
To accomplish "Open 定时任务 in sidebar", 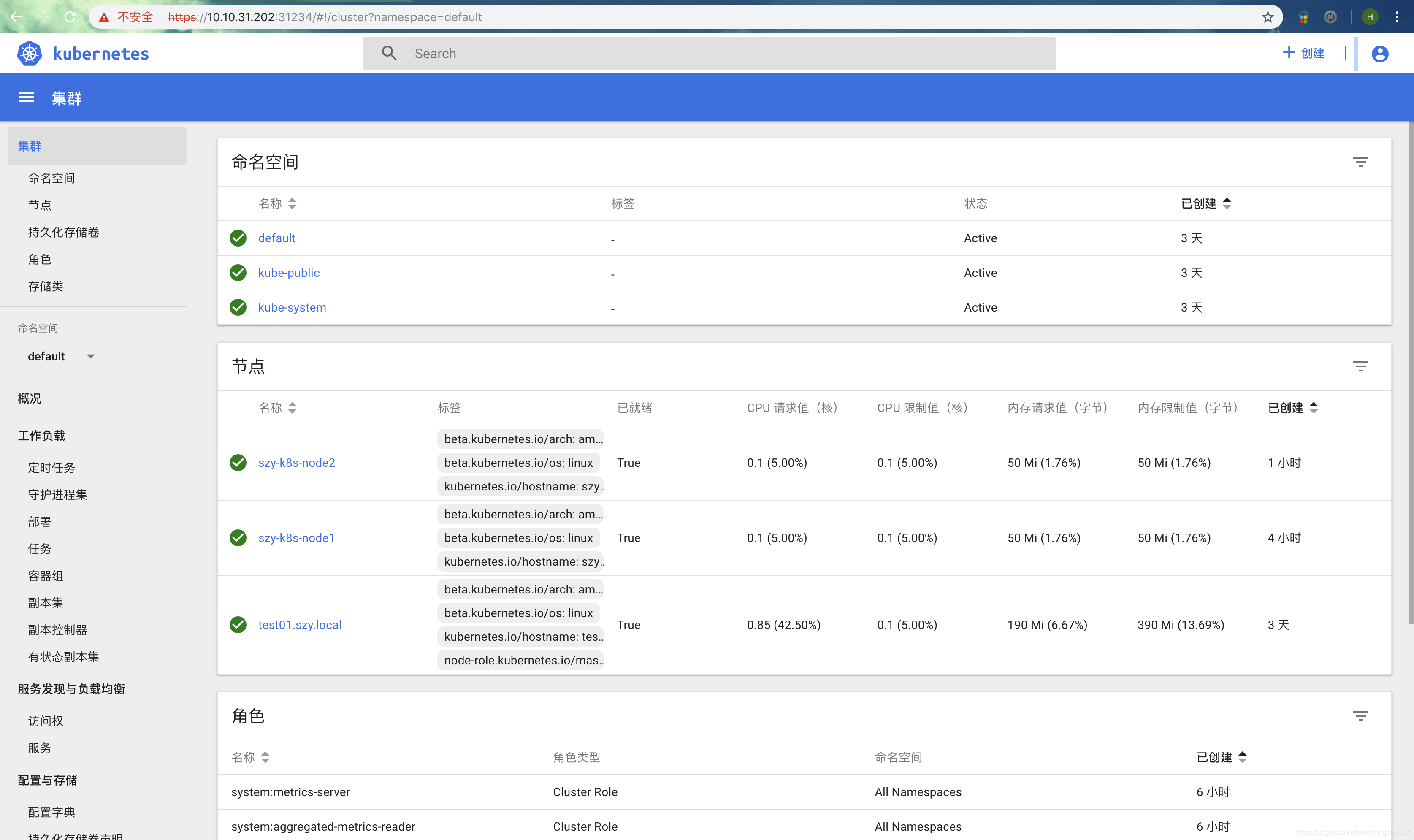I will [x=51, y=468].
